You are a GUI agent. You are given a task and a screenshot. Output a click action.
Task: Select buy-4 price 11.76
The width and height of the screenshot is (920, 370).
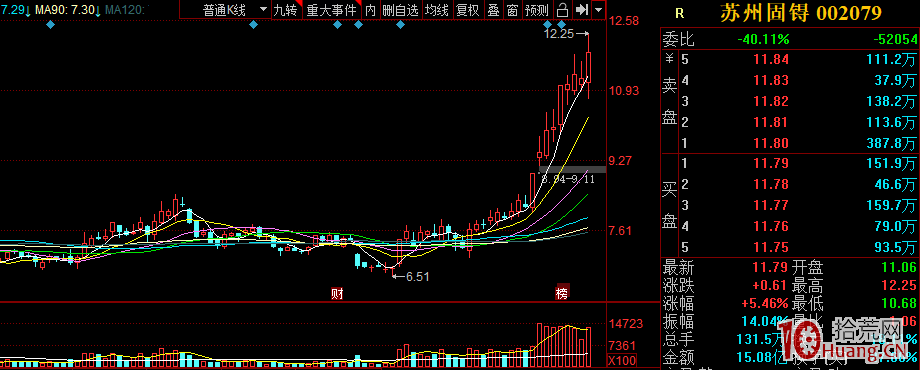pyautogui.click(x=771, y=226)
